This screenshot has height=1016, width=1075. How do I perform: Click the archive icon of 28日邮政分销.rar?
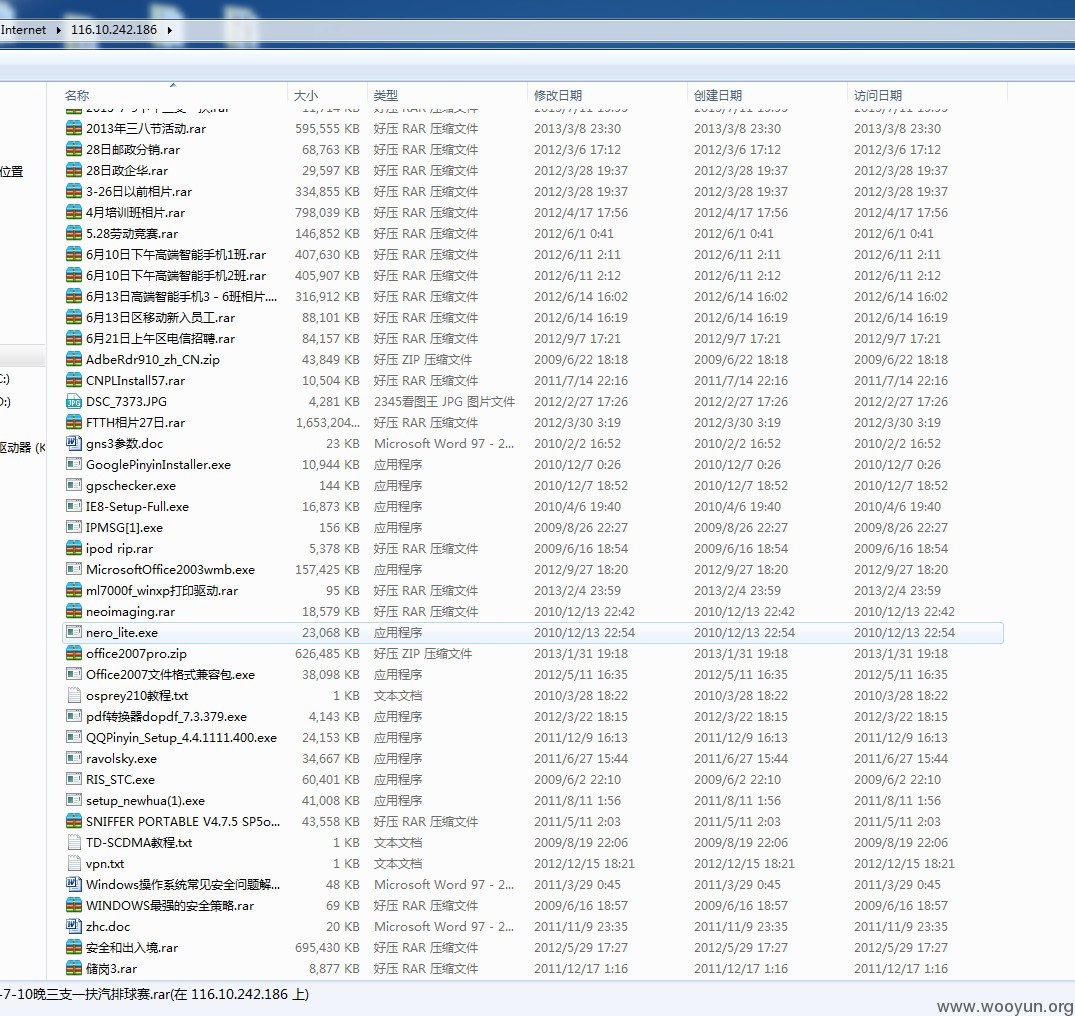click(73, 149)
